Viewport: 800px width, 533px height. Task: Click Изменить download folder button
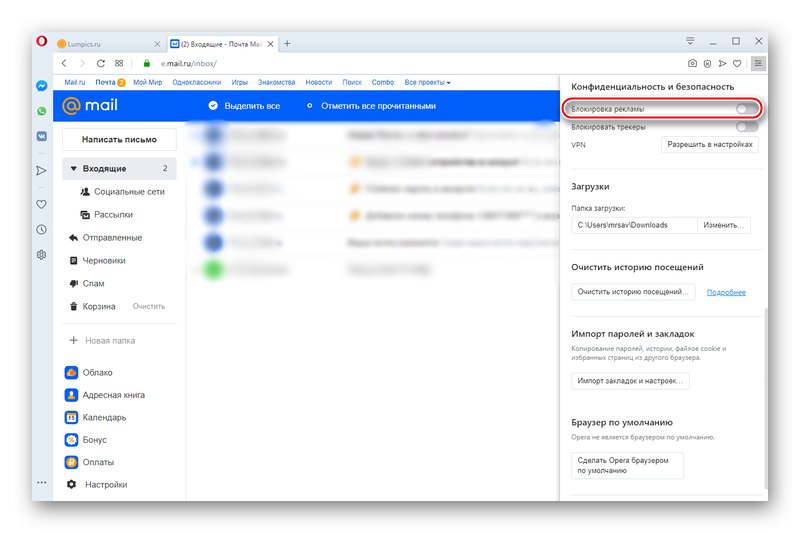tap(723, 225)
